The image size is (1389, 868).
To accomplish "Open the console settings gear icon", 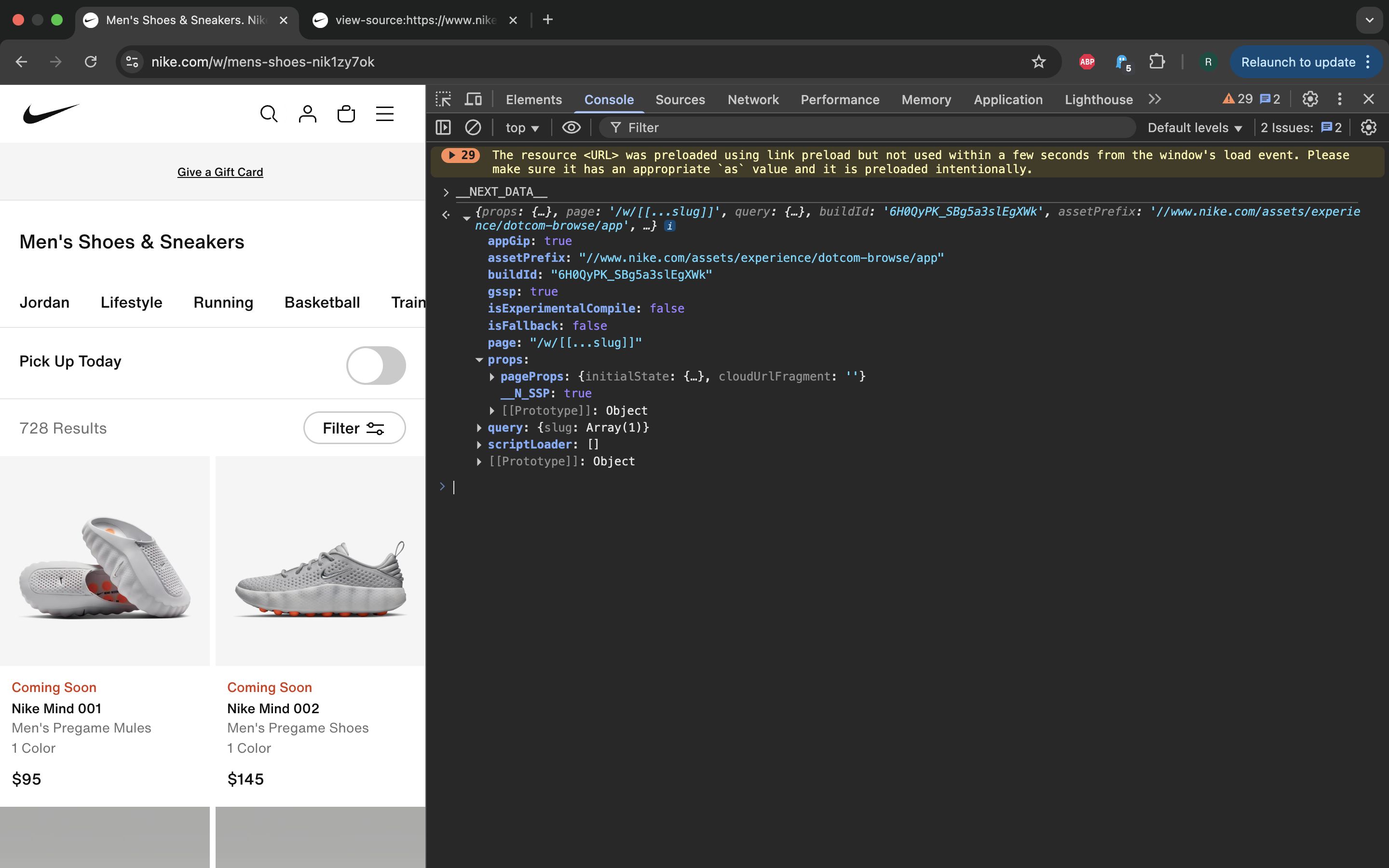I will tap(1368, 127).
